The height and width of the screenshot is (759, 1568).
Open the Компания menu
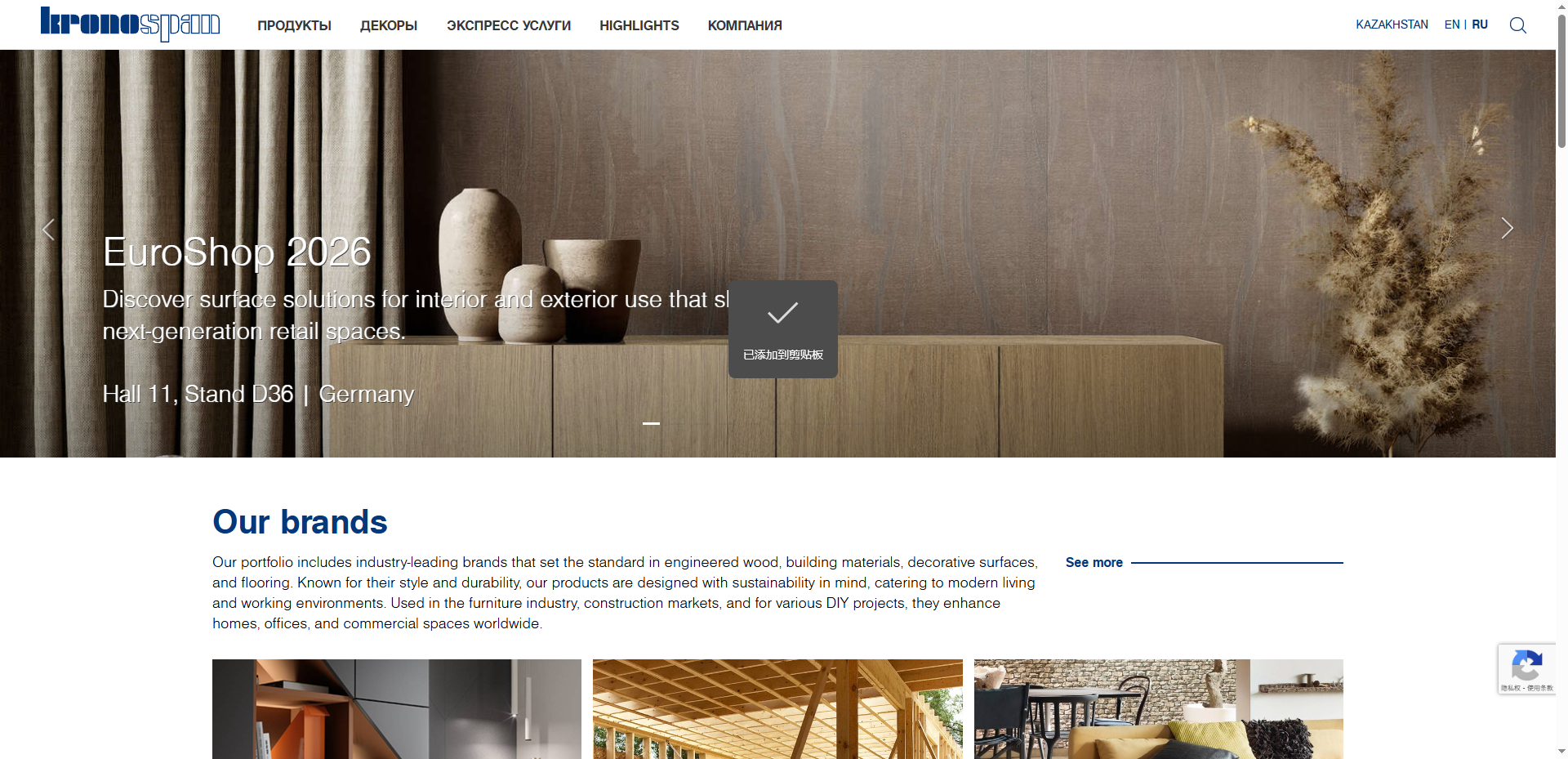pyautogui.click(x=745, y=25)
